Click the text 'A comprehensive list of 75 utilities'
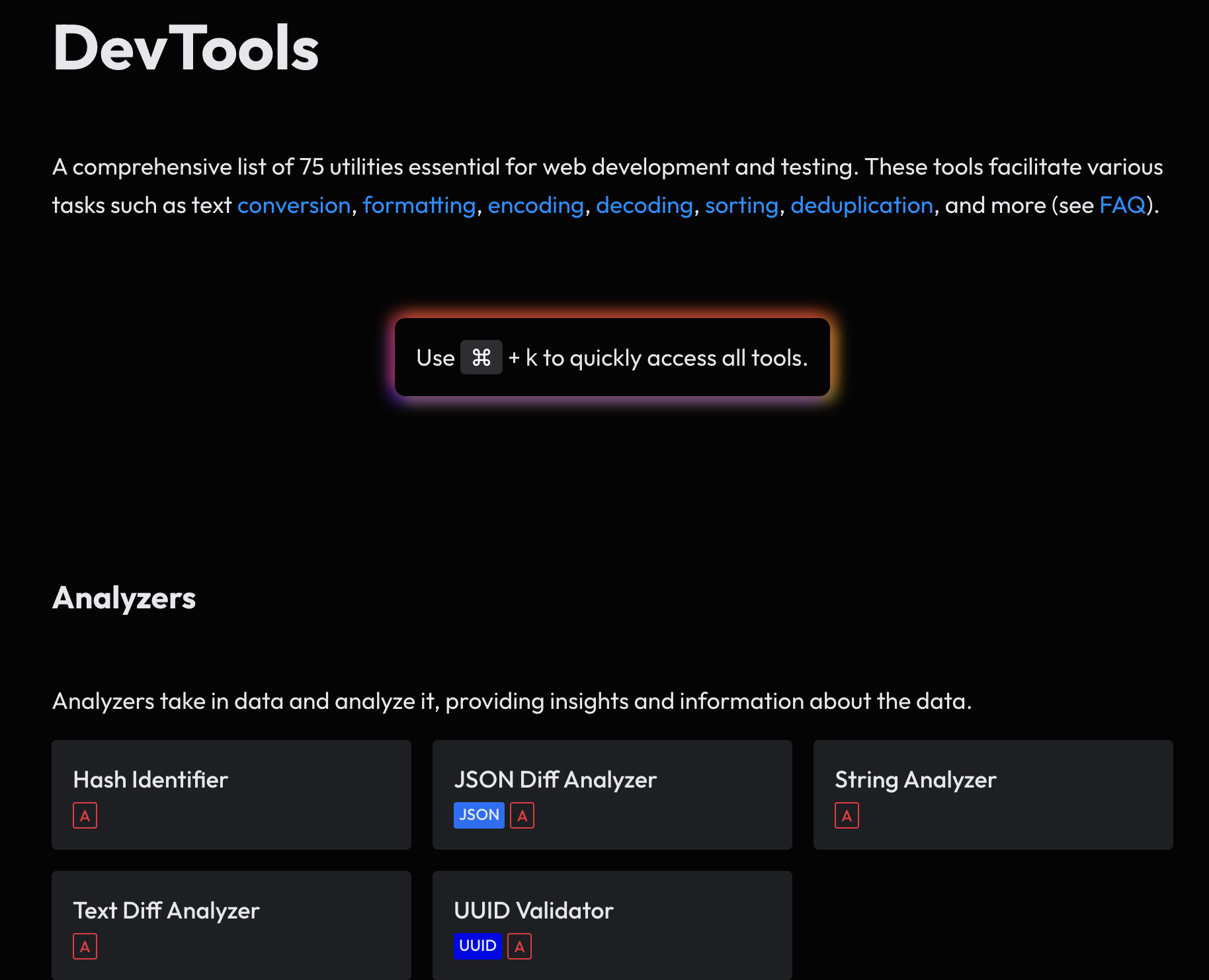This screenshot has height=980, width=1209. pos(228,167)
